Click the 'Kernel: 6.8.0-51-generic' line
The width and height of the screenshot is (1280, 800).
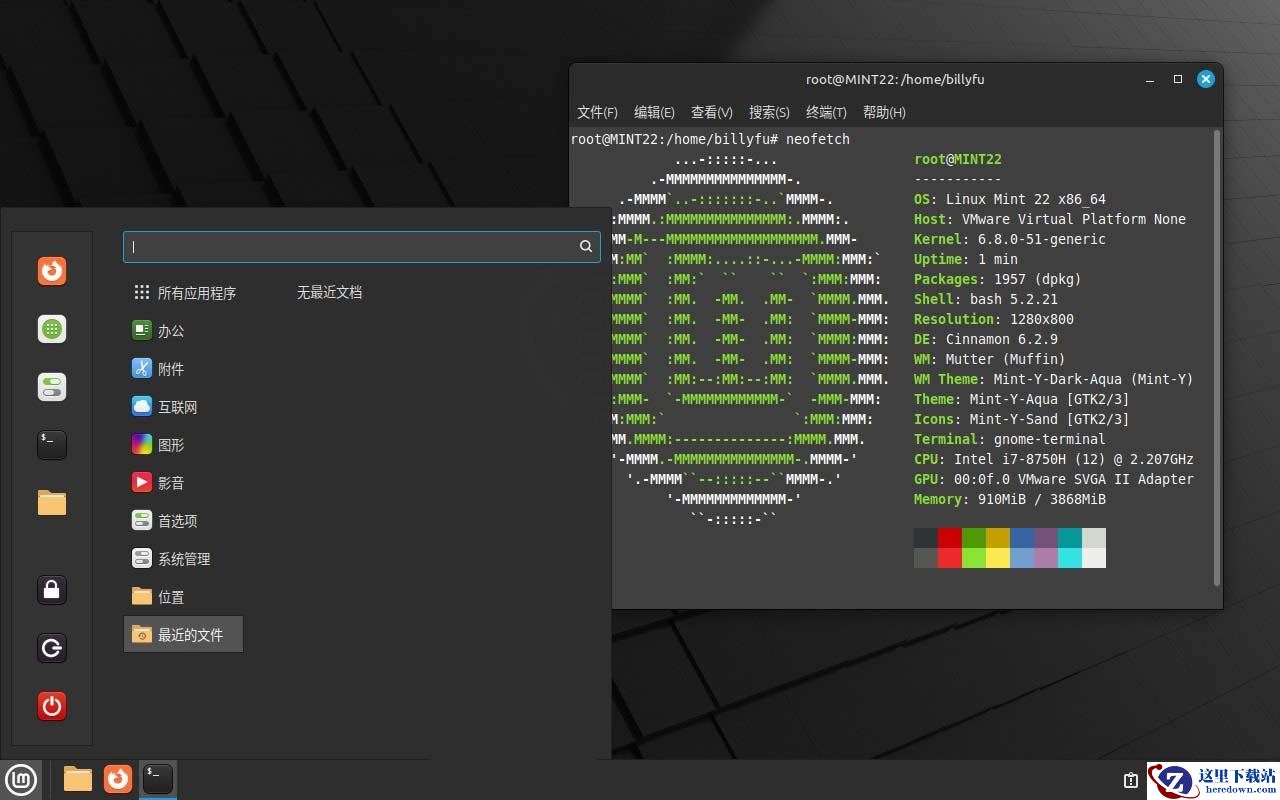tap(1010, 239)
